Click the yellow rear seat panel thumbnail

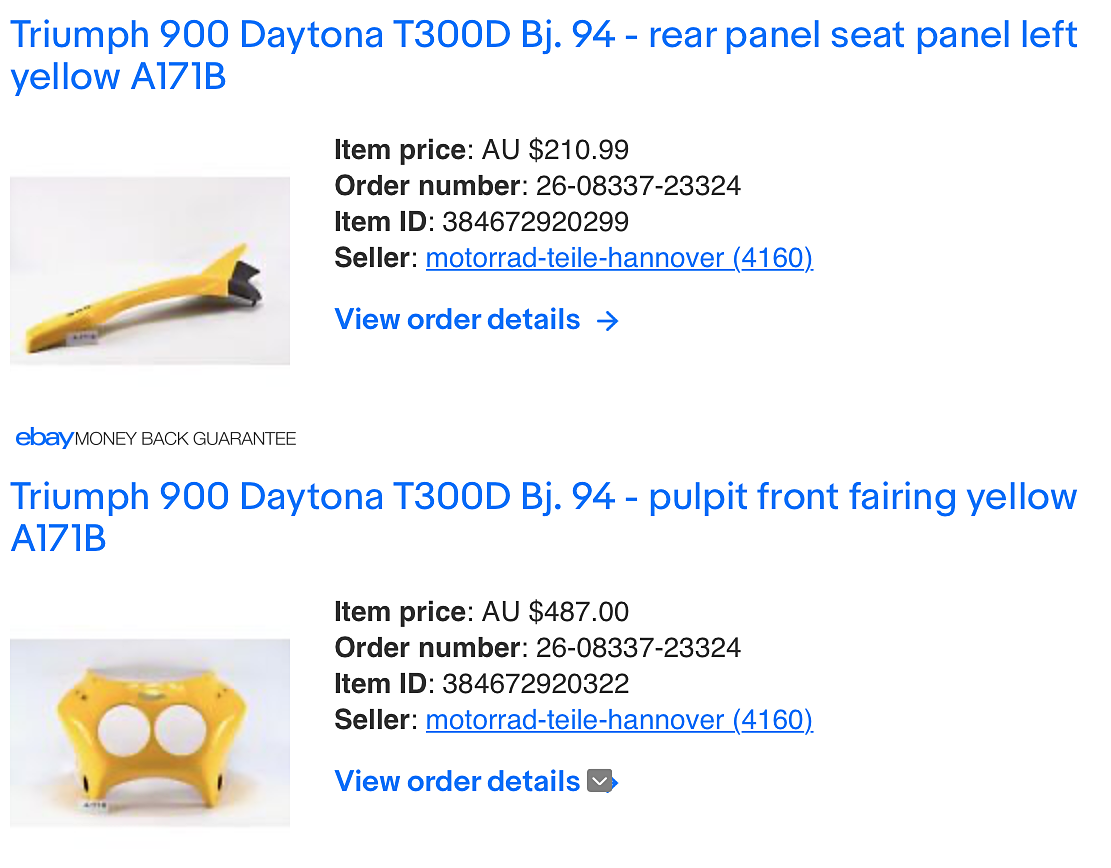[x=150, y=271]
